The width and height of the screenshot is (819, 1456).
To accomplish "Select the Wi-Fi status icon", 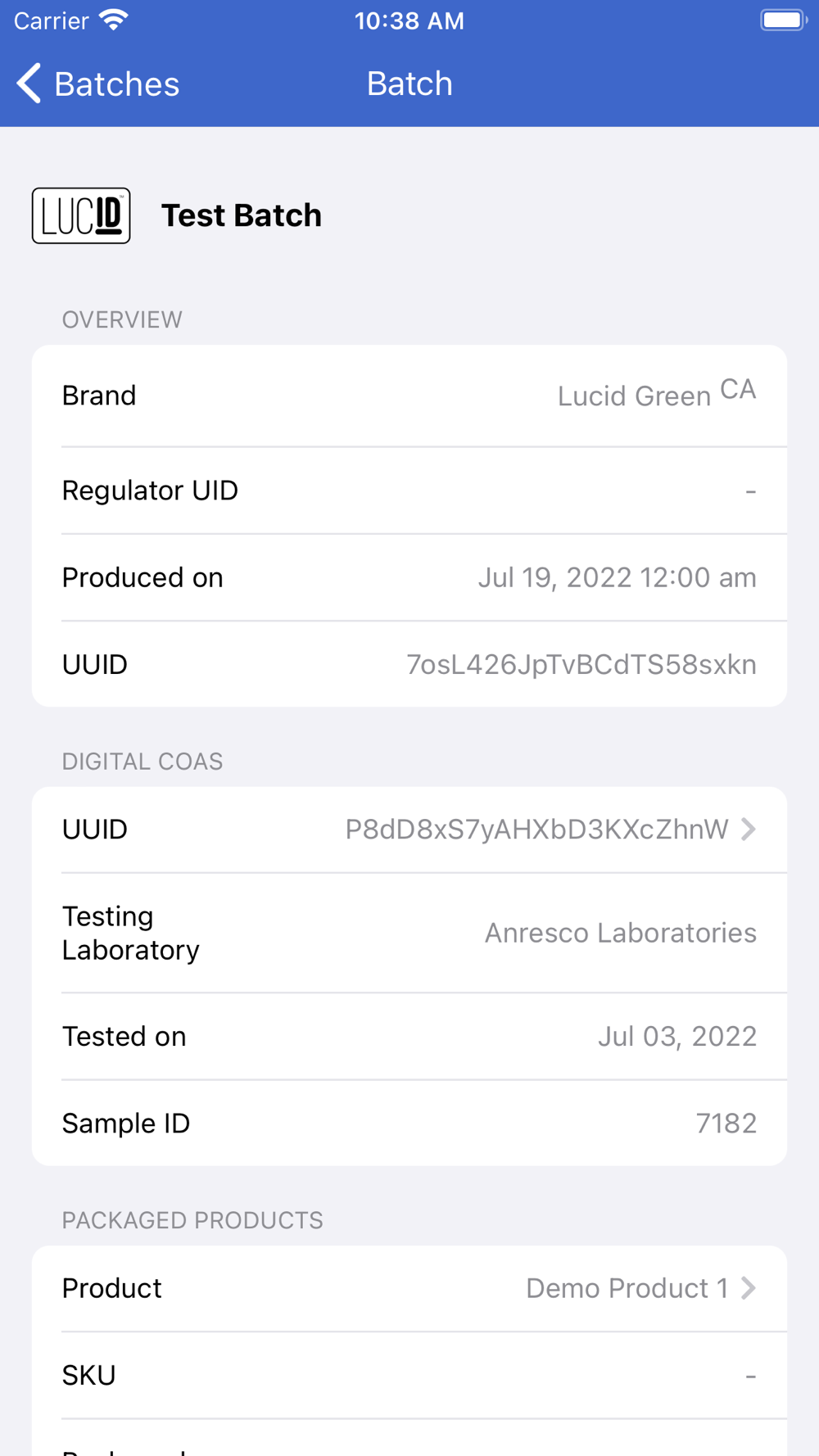I will click(x=114, y=20).
